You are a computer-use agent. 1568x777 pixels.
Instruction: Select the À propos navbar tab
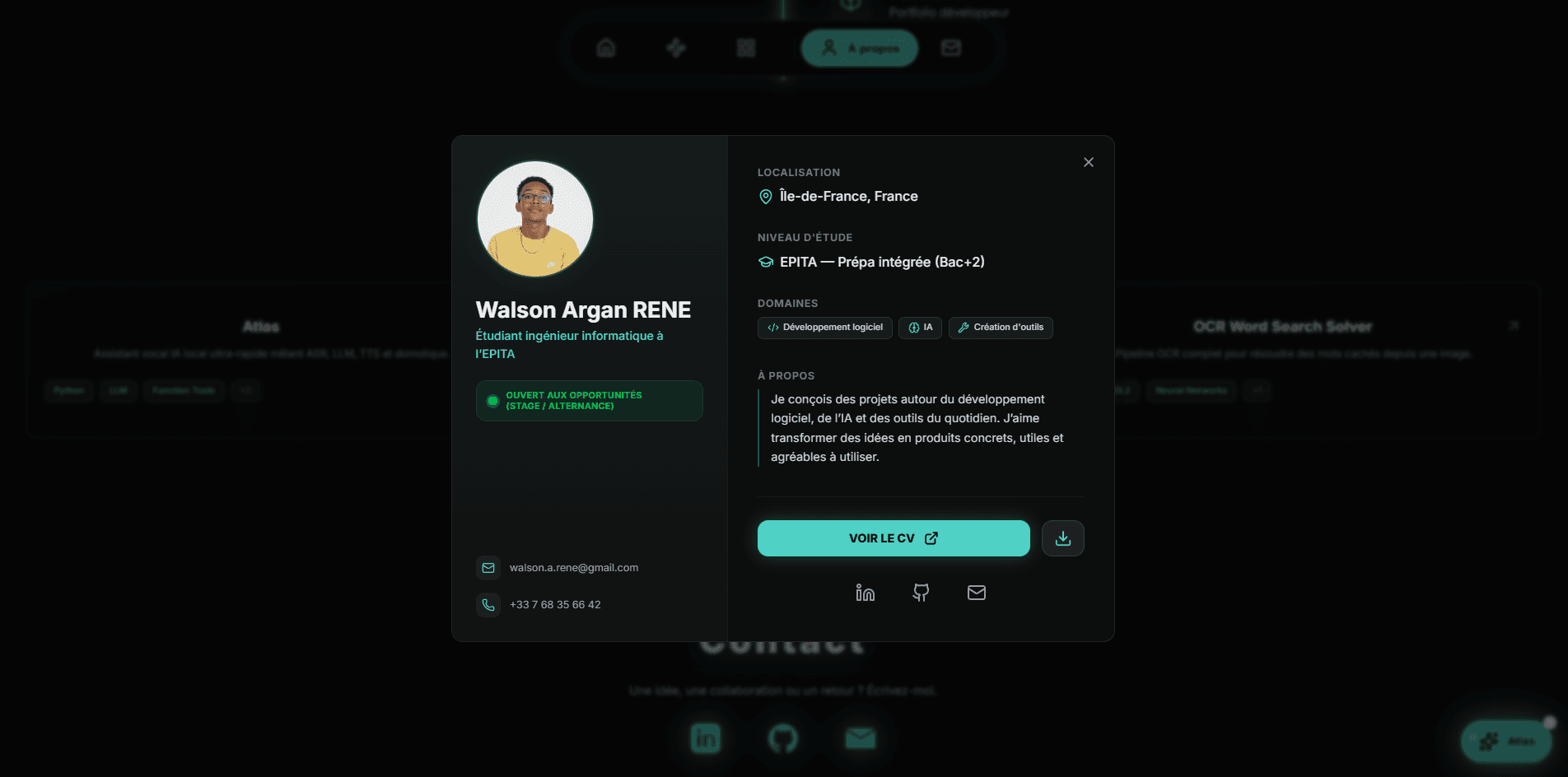point(859,49)
